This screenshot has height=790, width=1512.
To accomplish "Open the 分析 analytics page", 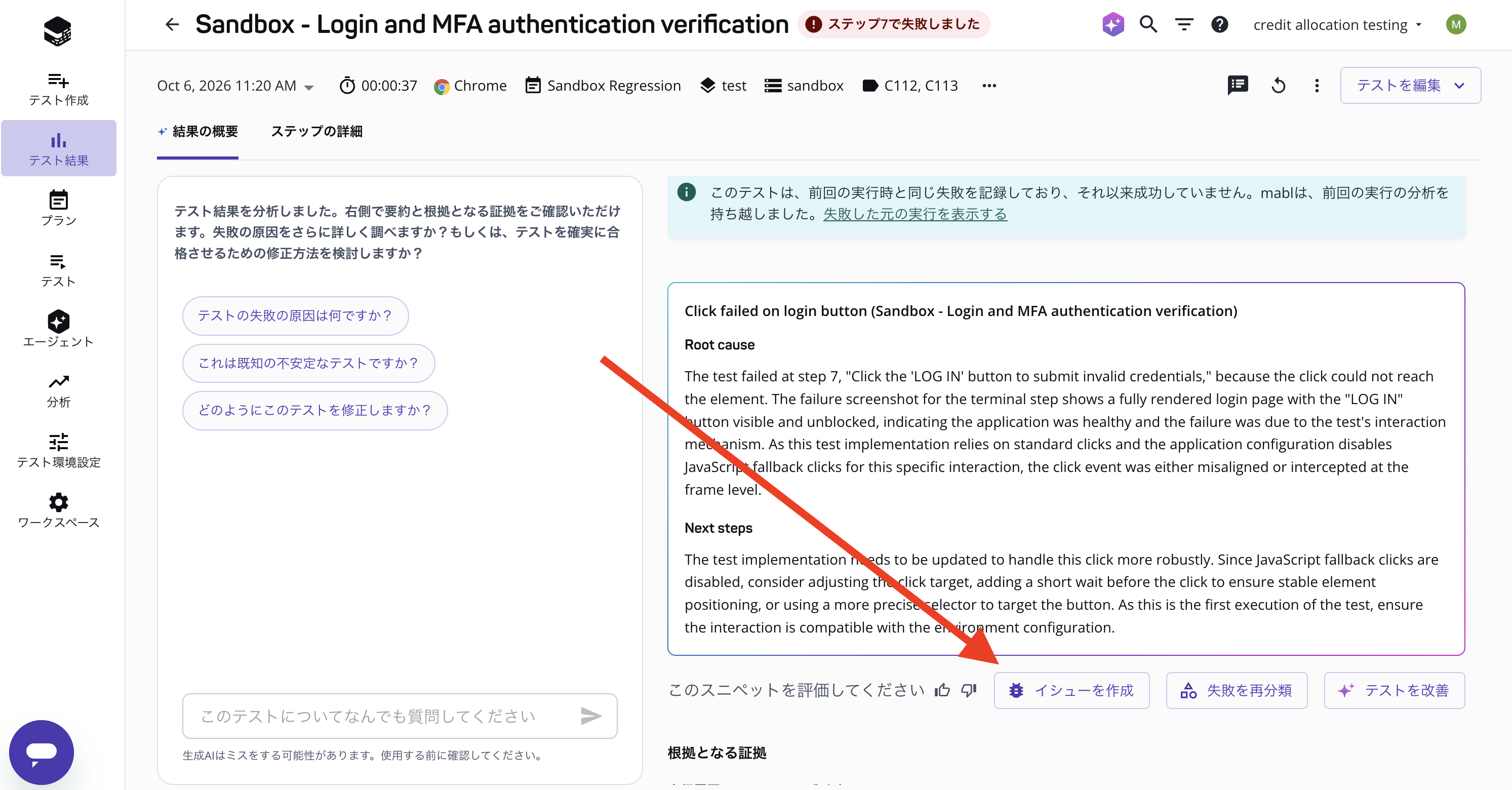I will [59, 390].
